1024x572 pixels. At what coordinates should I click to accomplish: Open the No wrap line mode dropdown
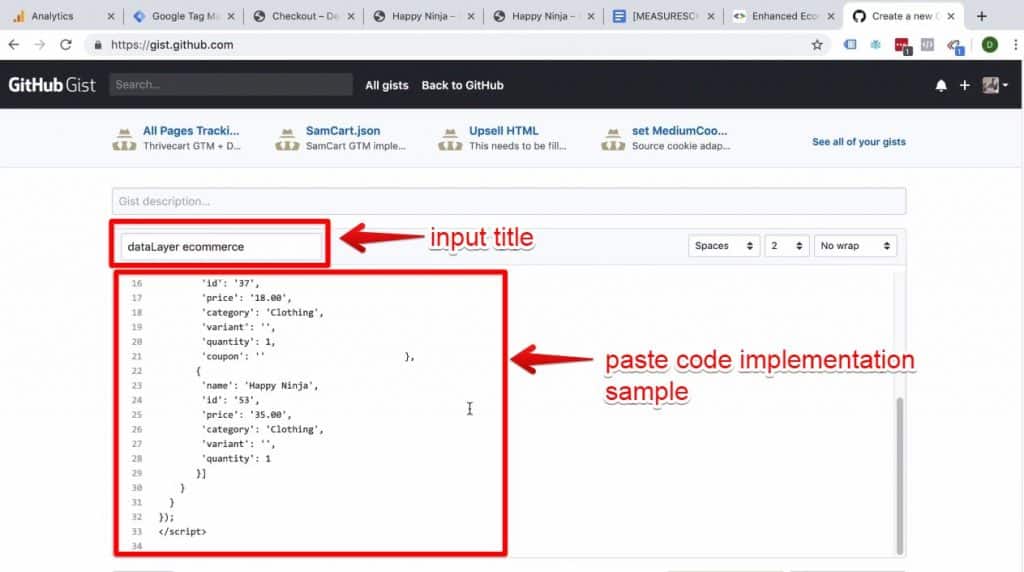tap(855, 246)
